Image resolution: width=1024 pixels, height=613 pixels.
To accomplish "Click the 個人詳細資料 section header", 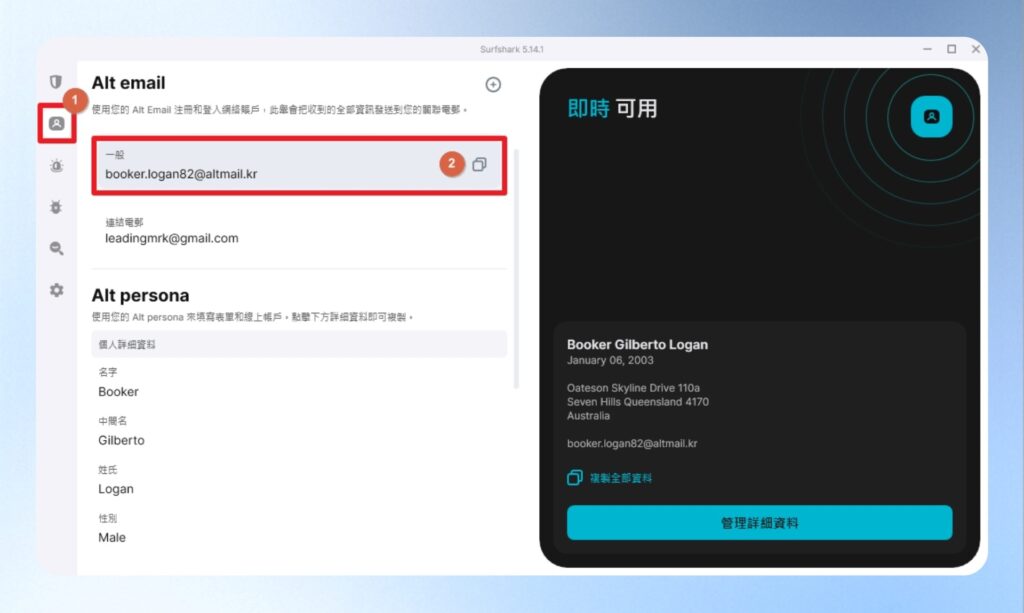I will click(x=299, y=344).
